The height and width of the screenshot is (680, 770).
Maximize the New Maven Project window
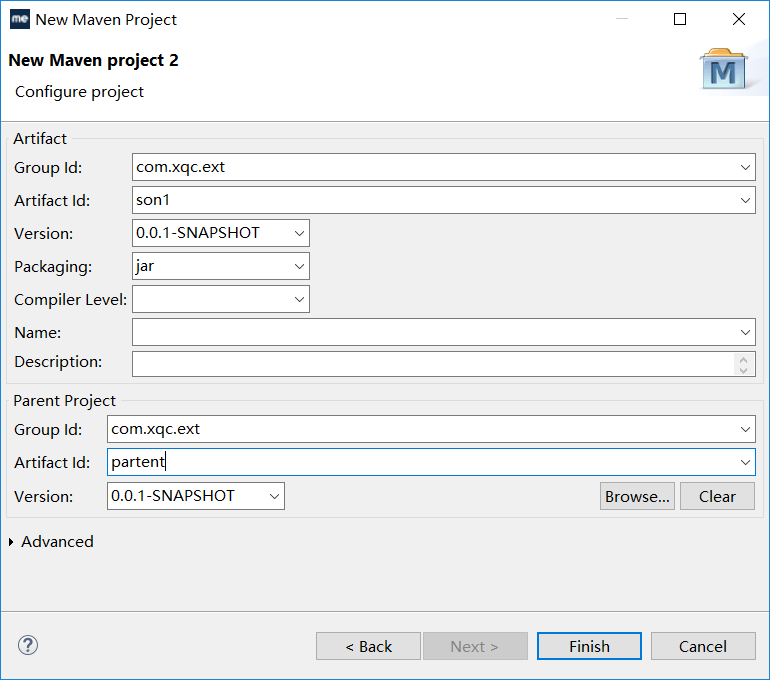click(680, 19)
